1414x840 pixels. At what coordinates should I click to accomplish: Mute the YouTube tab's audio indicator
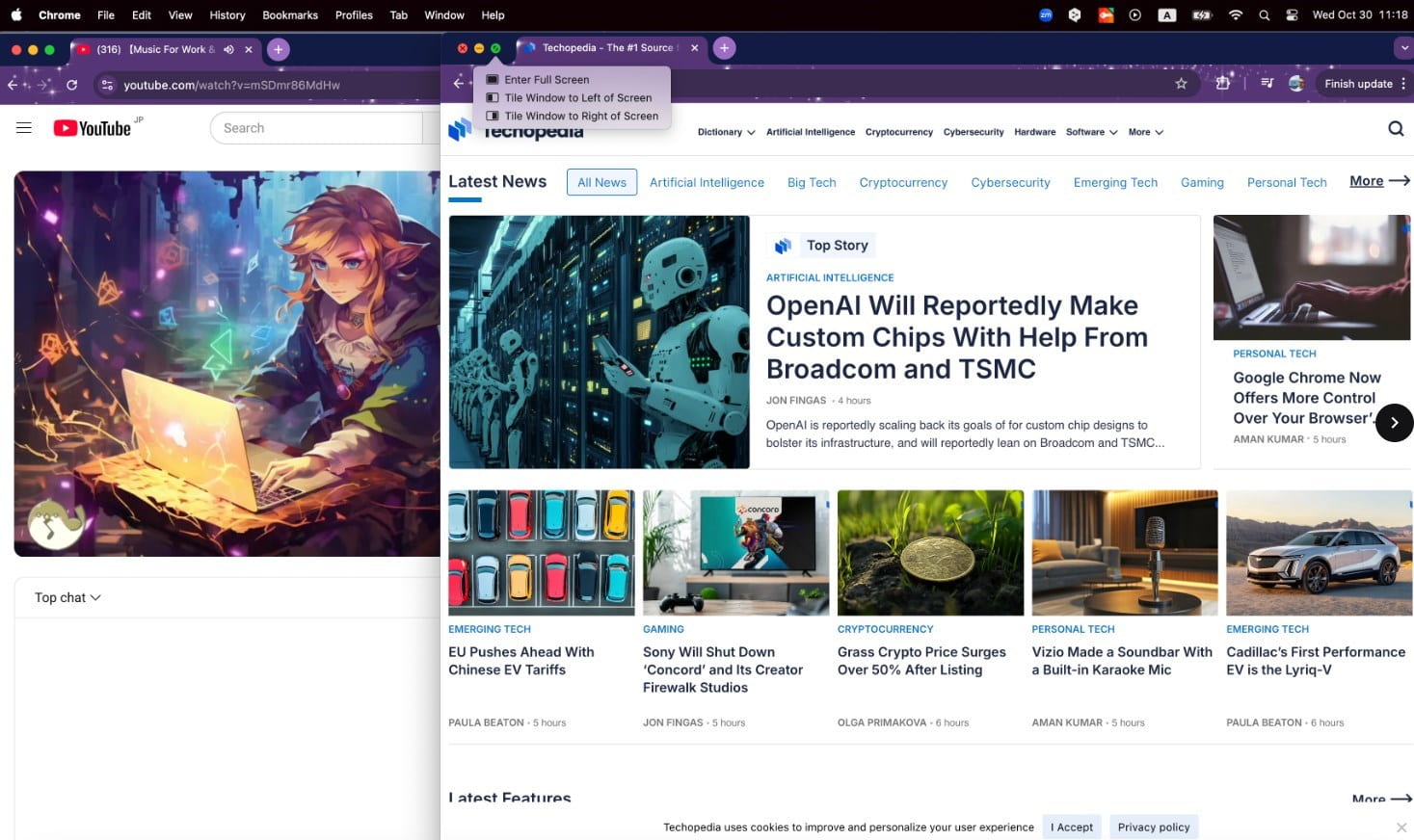pos(228,49)
